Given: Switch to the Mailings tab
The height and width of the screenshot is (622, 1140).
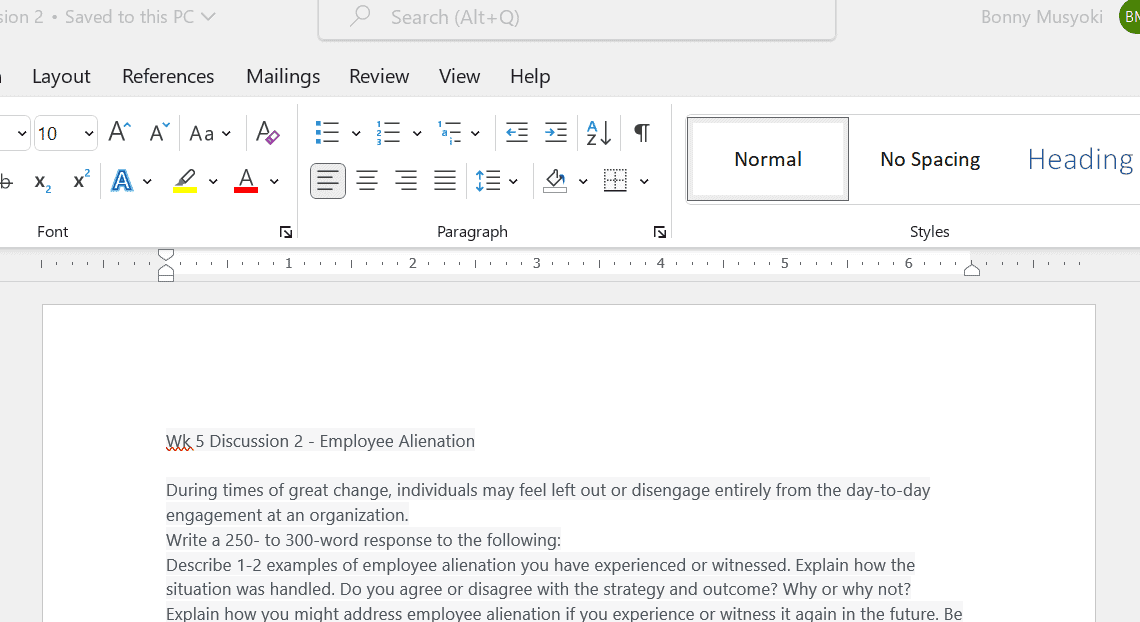Looking at the screenshot, I should 283,76.
